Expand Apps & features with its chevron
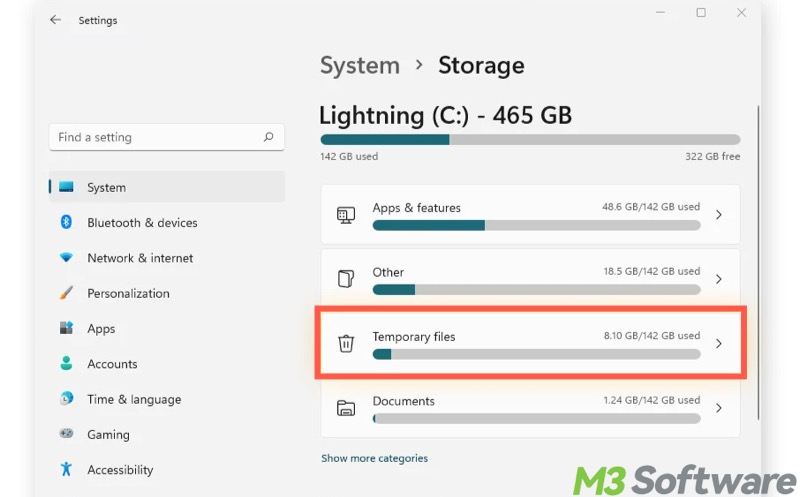800x497 pixels. pos(718,215)
